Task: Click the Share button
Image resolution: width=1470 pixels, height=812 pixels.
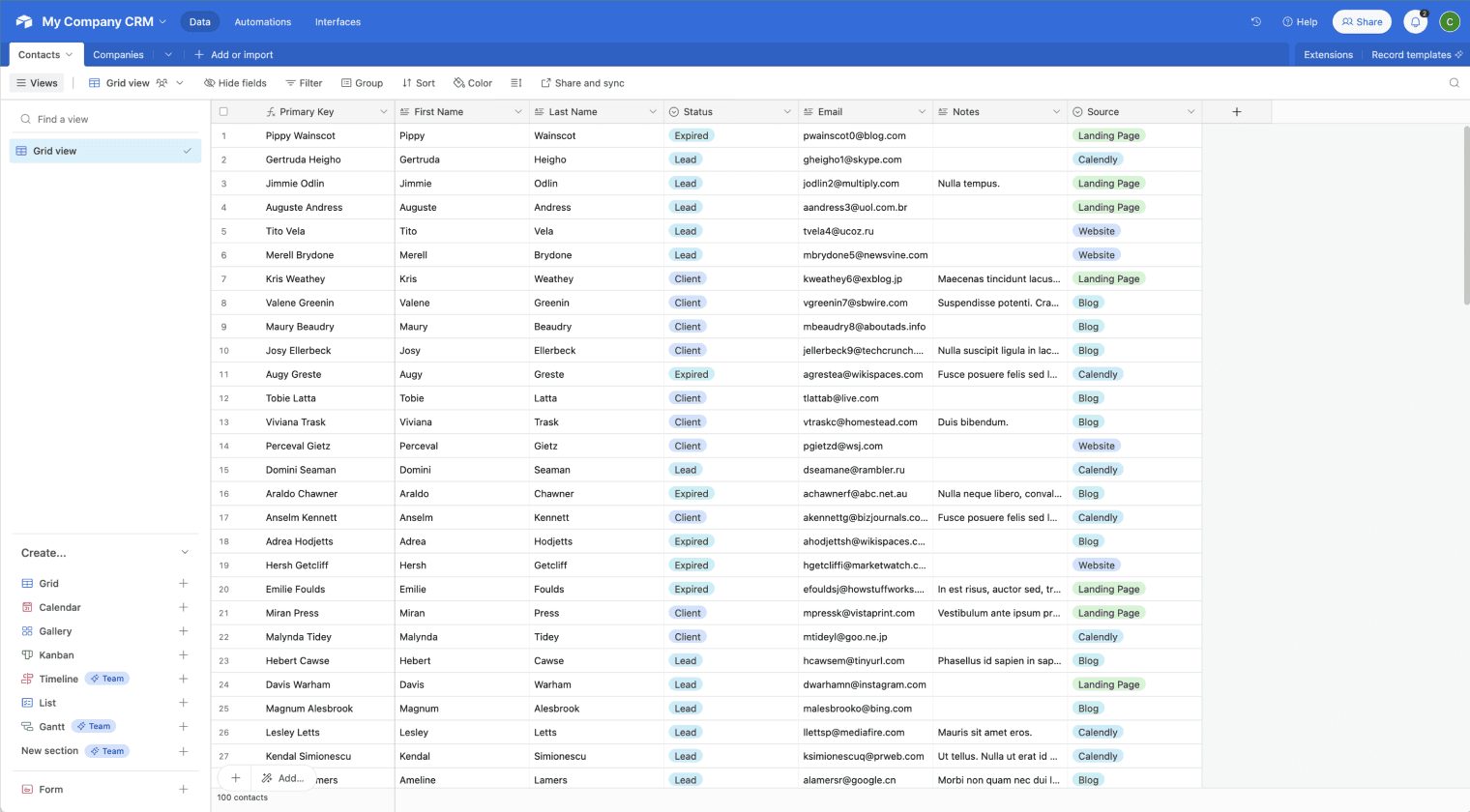Action: tap(1362, 21)
